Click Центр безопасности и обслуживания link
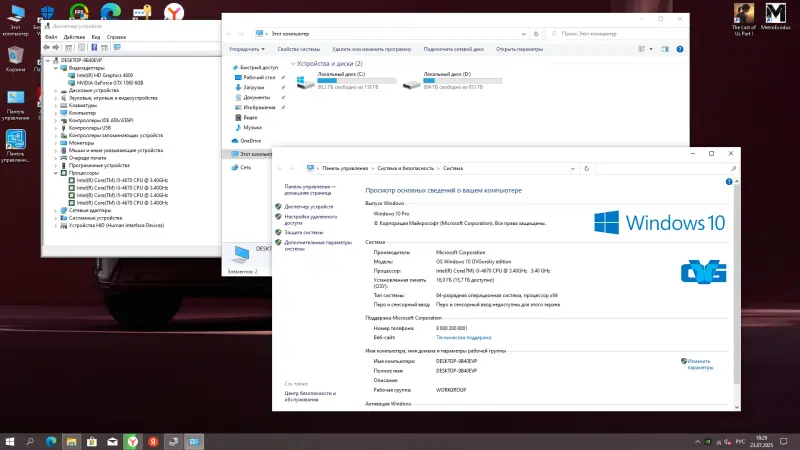The width and height of the screenshot is (800, 450). tap(310, 396)
